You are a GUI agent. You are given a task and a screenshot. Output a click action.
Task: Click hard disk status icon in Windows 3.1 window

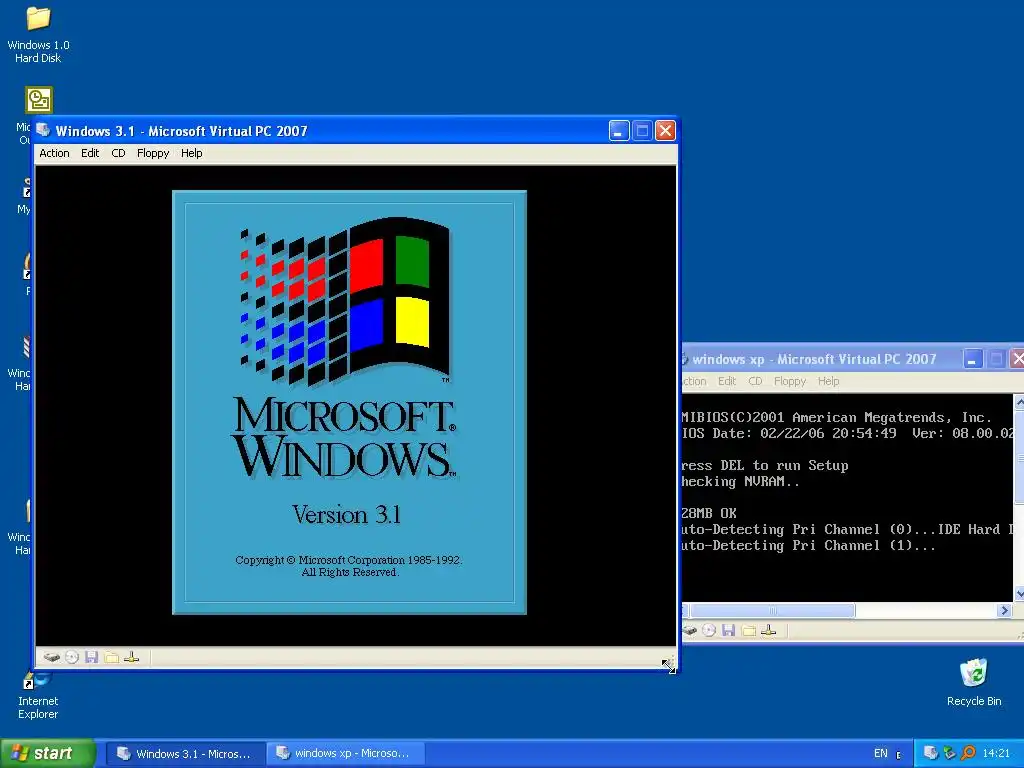pyautogui.click(x=52, y=657)
